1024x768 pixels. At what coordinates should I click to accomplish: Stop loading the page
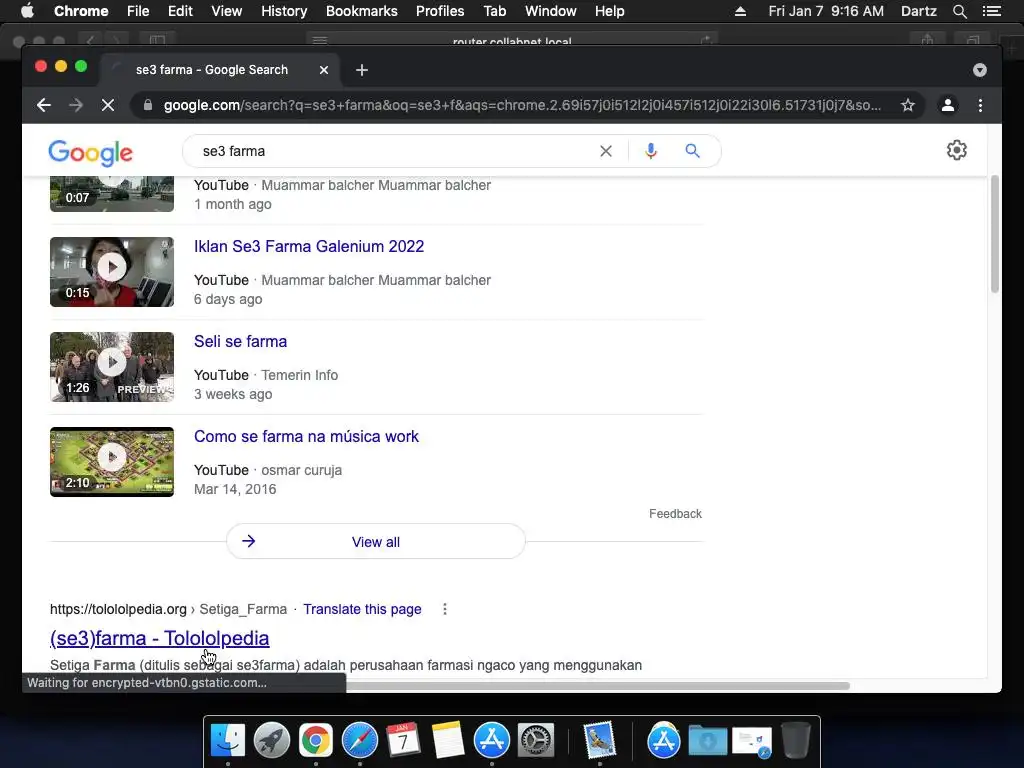[x=108, y=105]
